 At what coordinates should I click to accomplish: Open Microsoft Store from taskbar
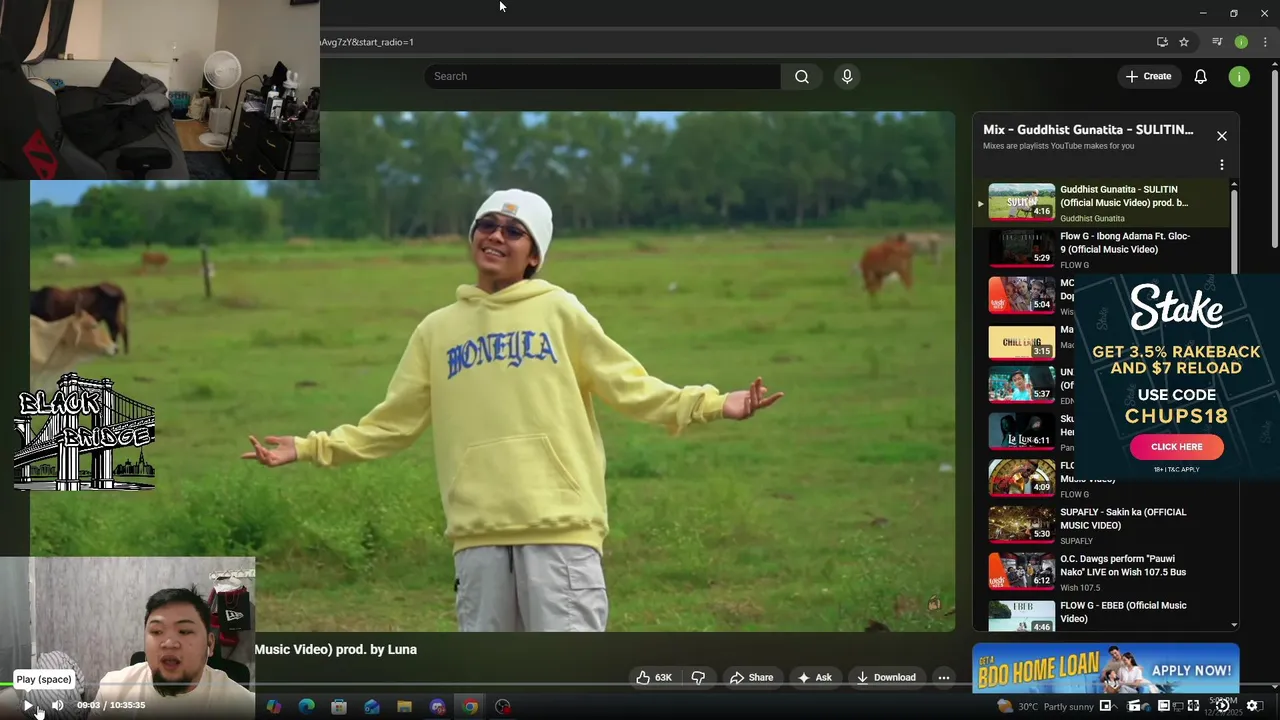339,706
